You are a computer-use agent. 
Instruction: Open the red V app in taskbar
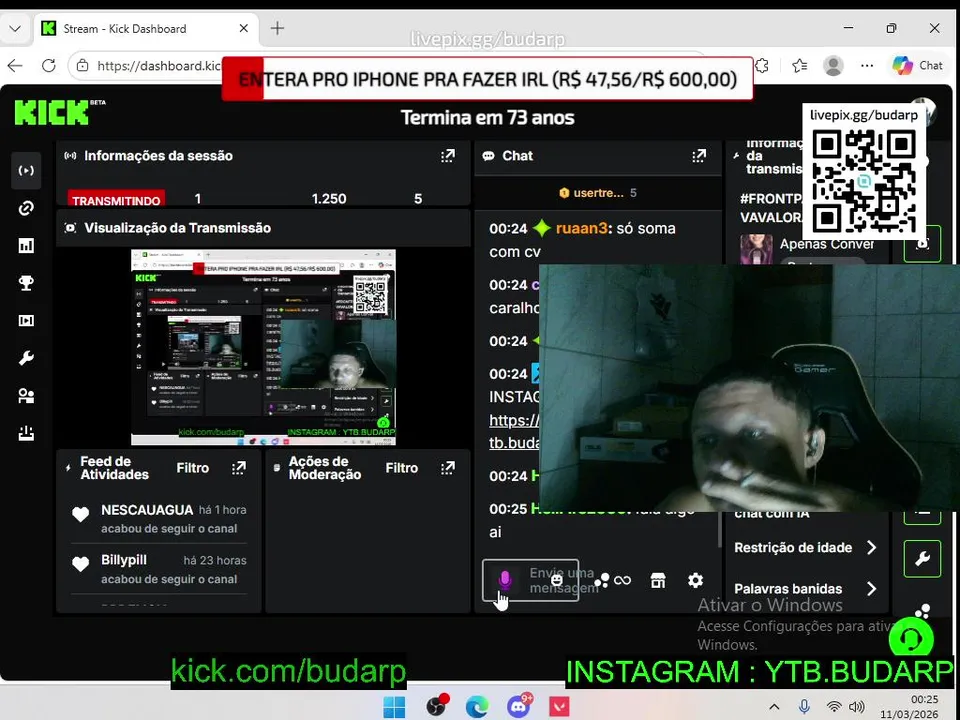[559, 707]
